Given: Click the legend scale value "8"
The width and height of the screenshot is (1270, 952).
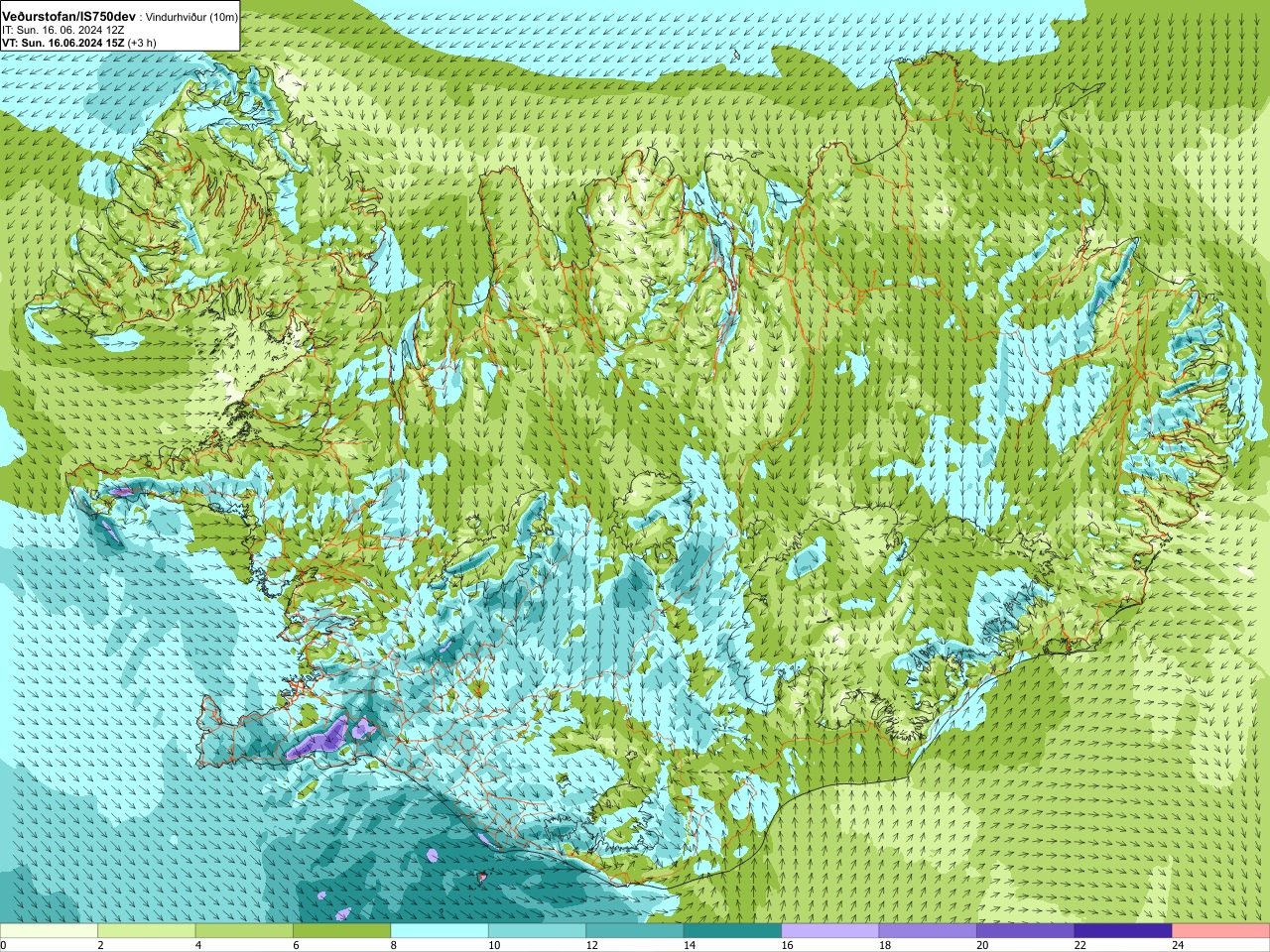Looking at the screenshot, I should (394, 945).
